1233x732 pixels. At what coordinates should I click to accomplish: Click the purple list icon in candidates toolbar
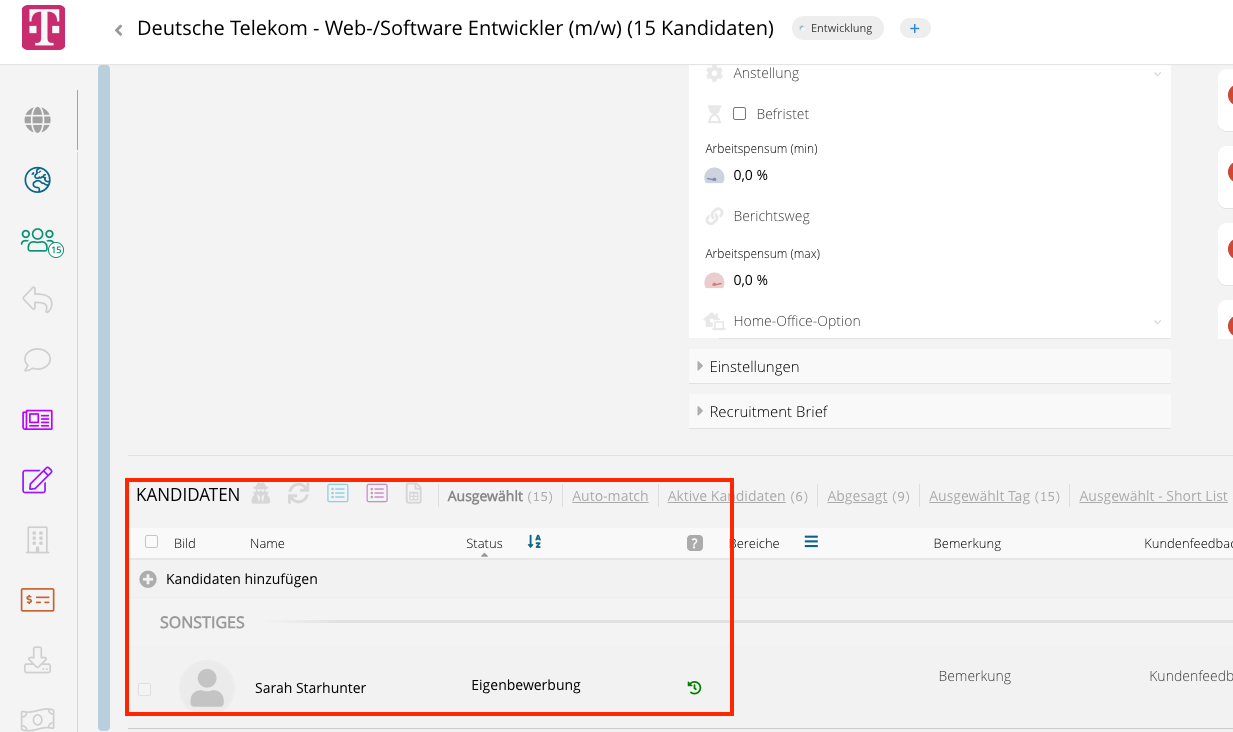pos(377,493)
